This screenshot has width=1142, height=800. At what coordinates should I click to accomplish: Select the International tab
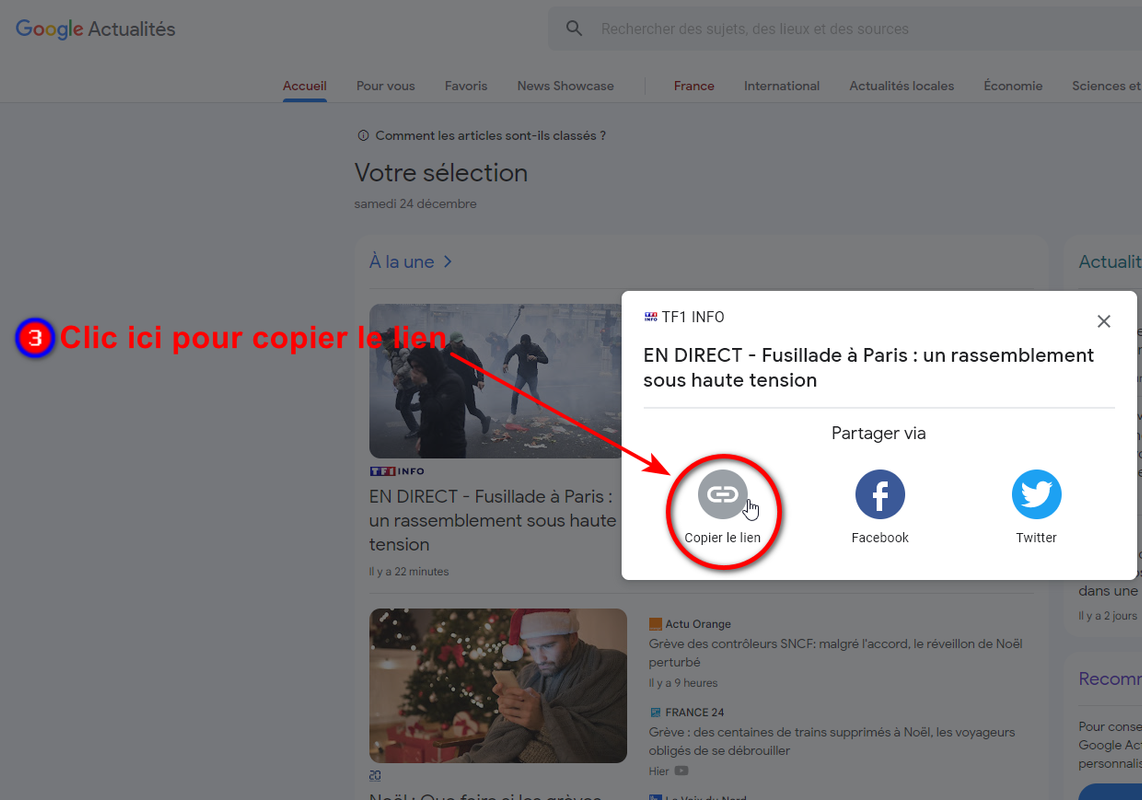tap(781, 86)
